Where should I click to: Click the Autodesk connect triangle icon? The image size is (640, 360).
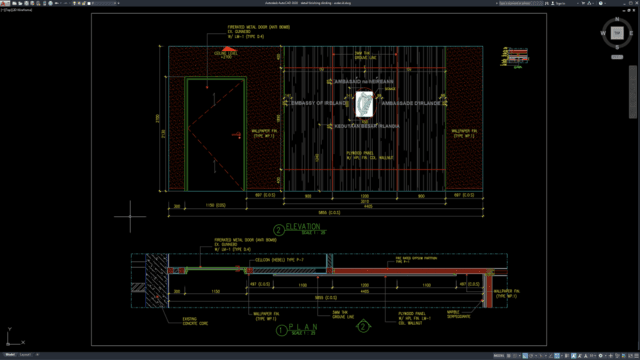click(589, 3)
